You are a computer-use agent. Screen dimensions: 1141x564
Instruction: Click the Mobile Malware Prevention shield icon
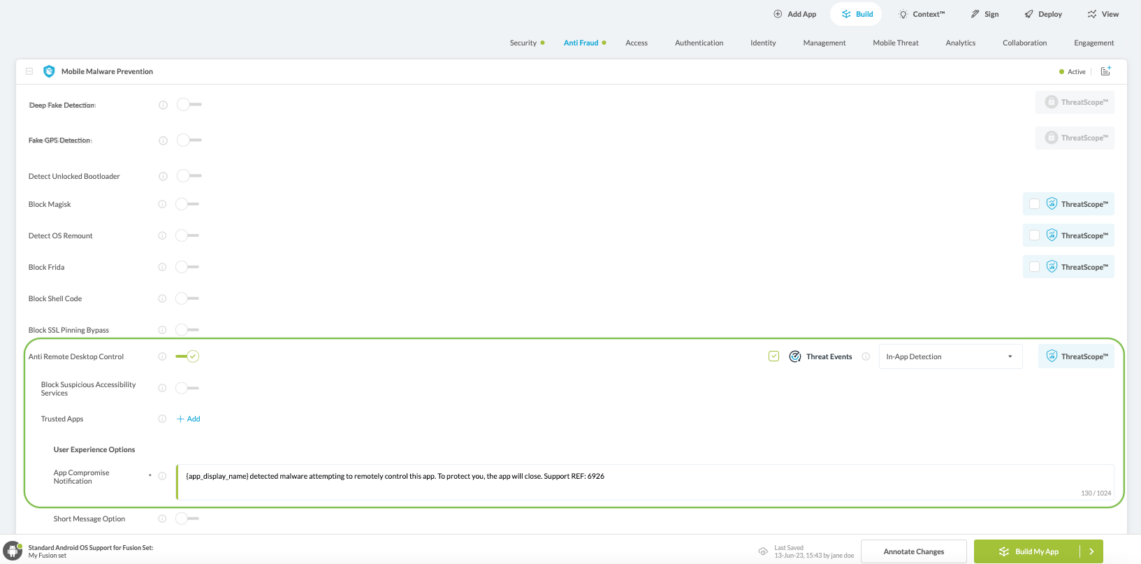click(49, 71)
